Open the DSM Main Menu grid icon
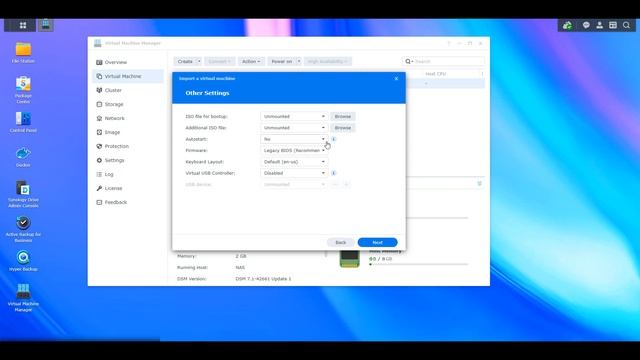Viewport: 640px width, 360px height. (23, 25)
